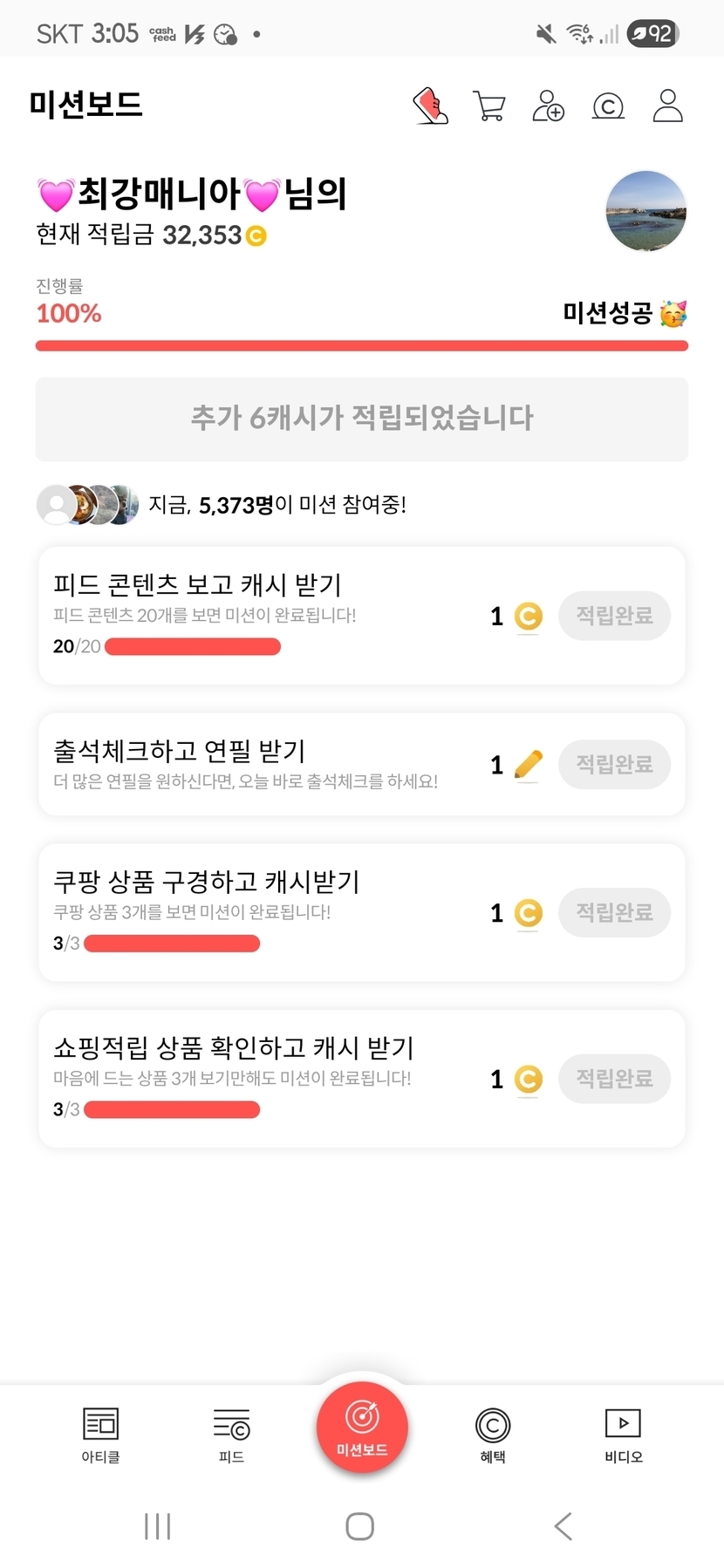The height and width of the screenshot is (1568, 724).
Task: Open the 비디오 tab
Action: tap(623, 1435)
